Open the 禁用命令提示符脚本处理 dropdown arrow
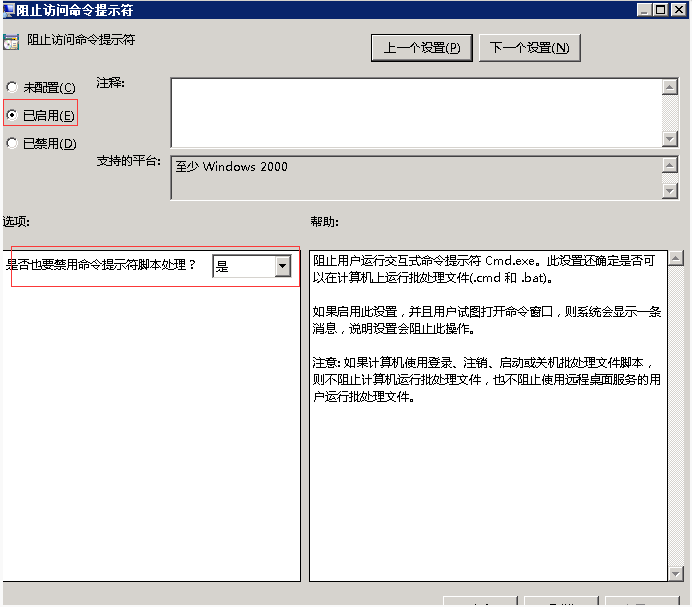 pos(282,266)
